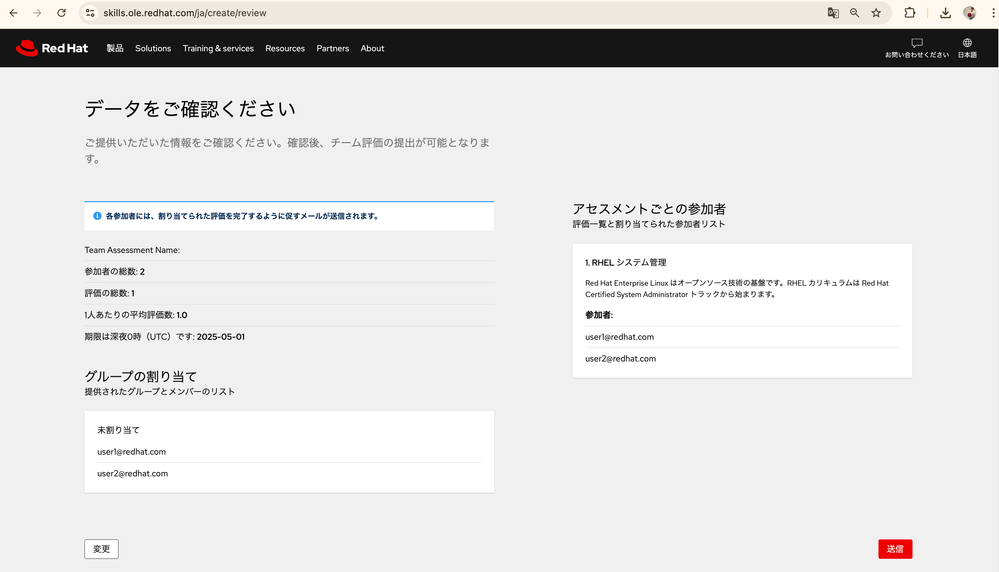
Task: Open the browser downloads icon
Action: (945, 13)
